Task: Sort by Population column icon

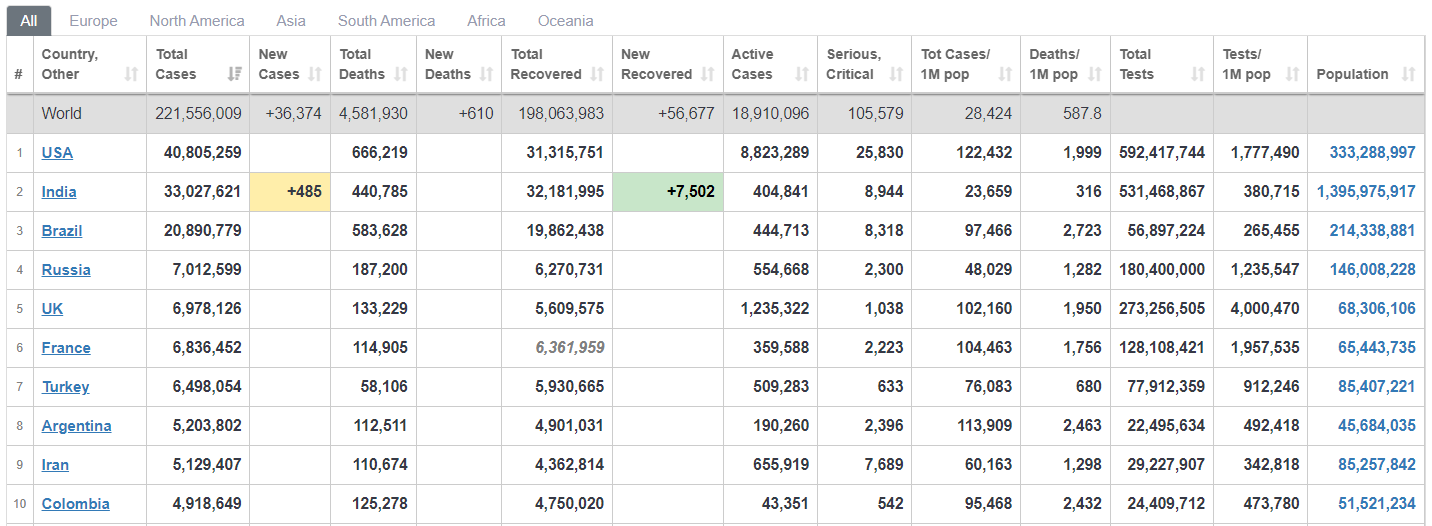Action: pyautogui.click(x=1409, y=74)
